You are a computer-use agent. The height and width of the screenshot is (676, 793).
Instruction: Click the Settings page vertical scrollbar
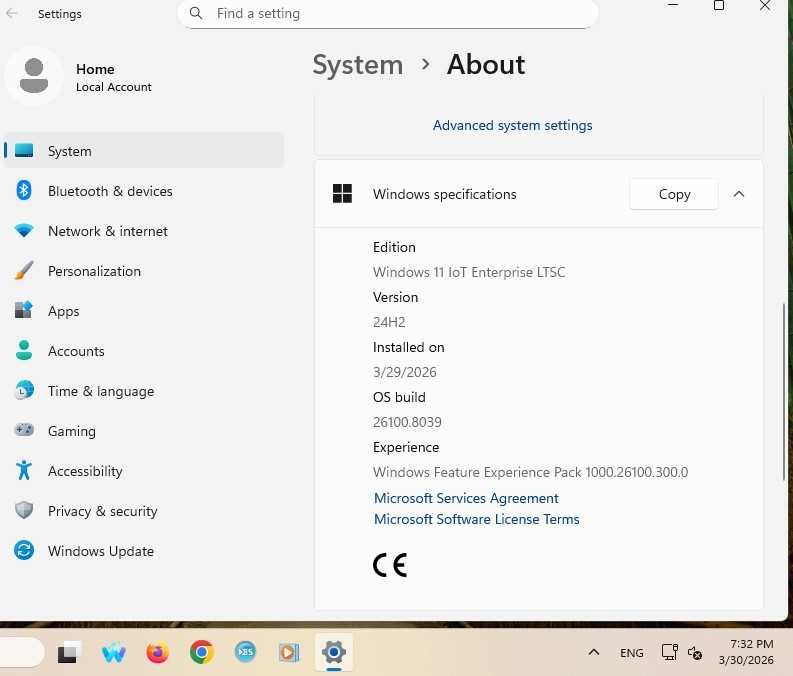[x=783, y=392]
